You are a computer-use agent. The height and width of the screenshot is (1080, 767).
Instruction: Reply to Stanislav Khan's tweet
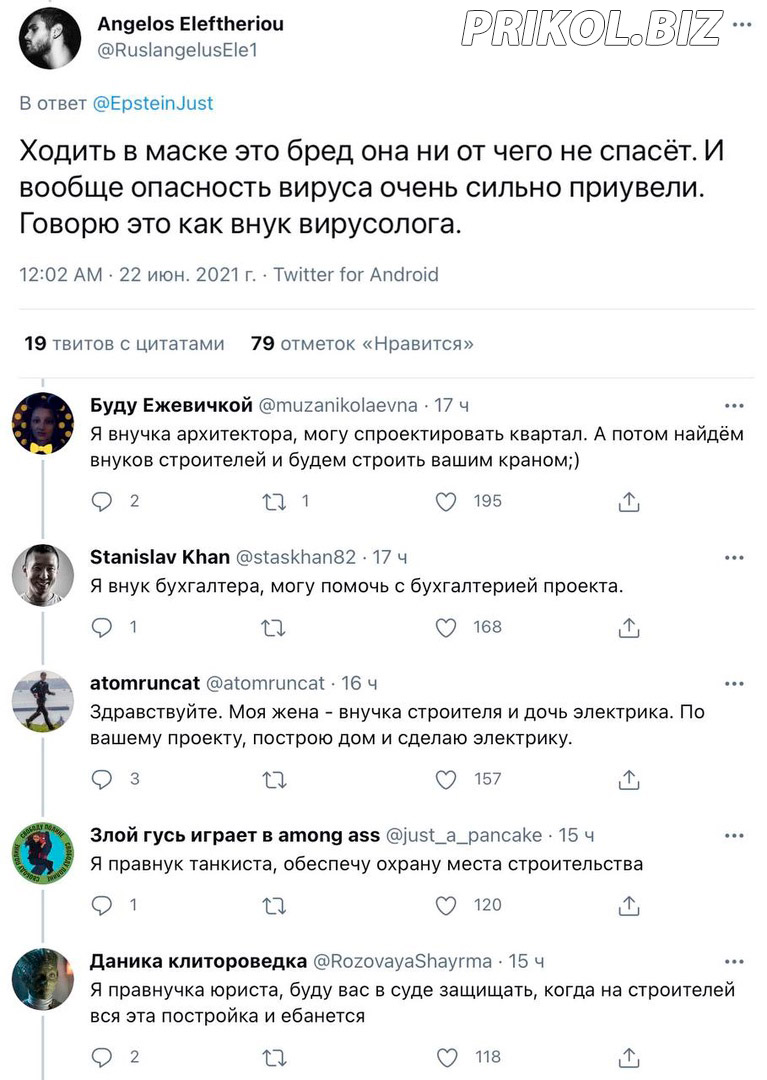pos(103,627)
